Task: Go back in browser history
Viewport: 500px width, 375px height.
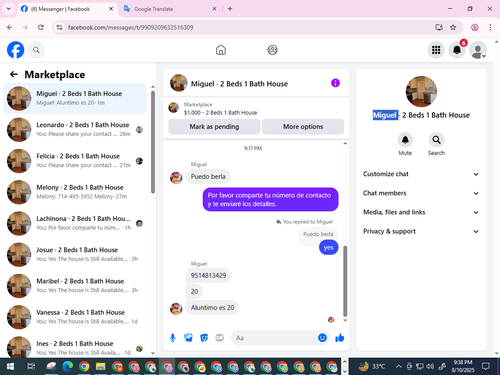Action: click(10, 27)
